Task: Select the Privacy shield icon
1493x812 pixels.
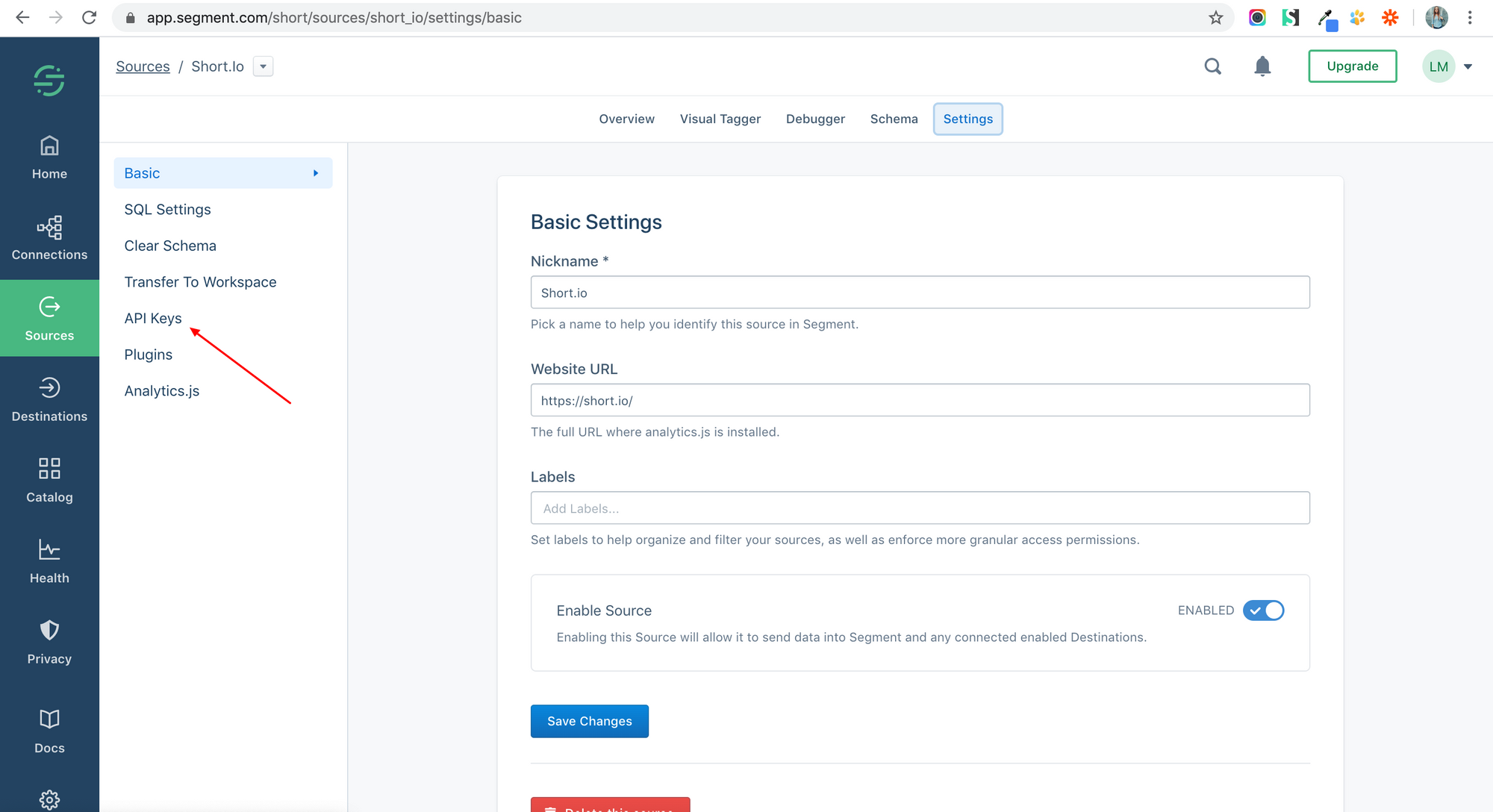Action: pos(49,640)
